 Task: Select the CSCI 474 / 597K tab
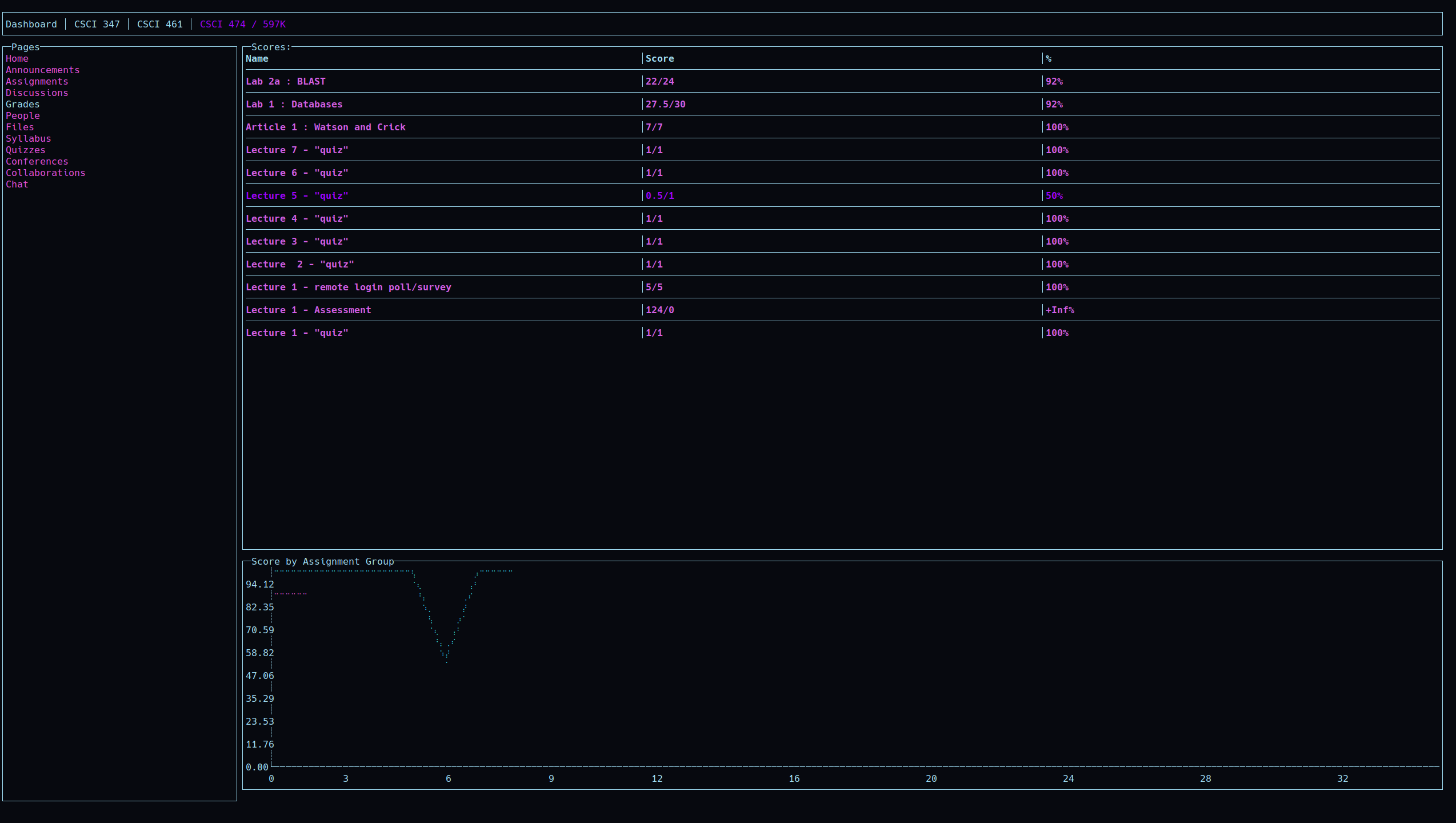pyautogui.click(x=243, y=24)
